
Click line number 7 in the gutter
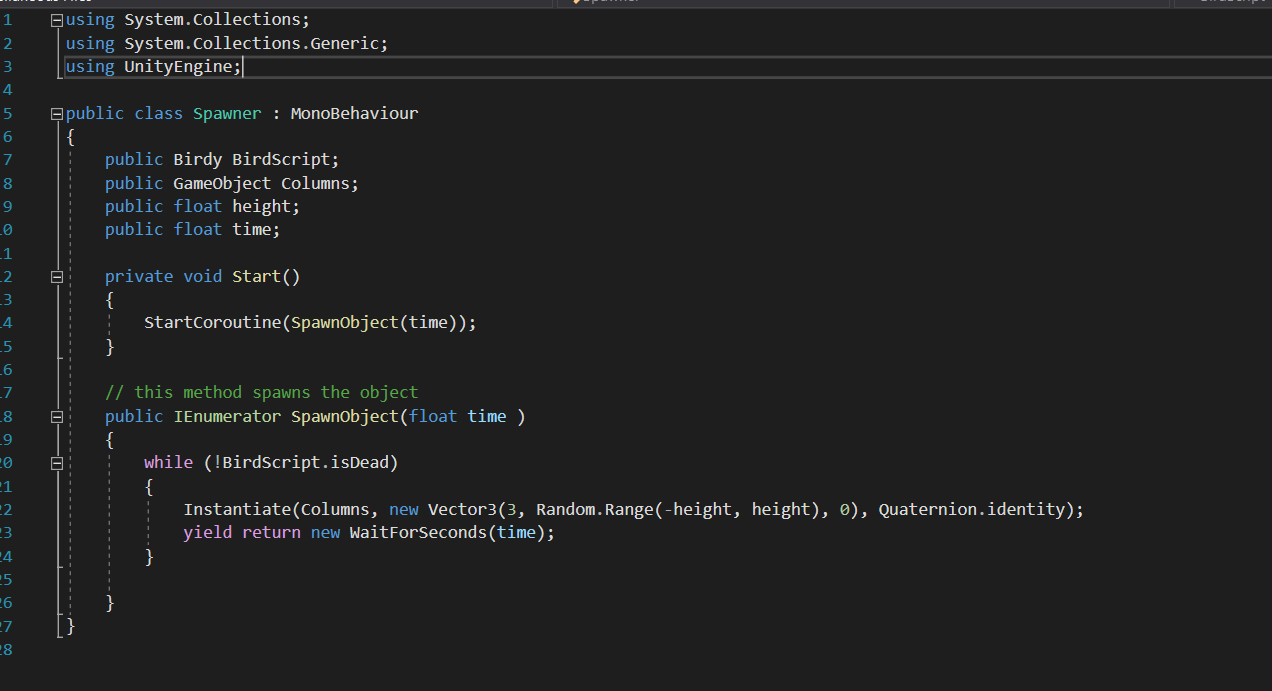click(x=8, y=159)
